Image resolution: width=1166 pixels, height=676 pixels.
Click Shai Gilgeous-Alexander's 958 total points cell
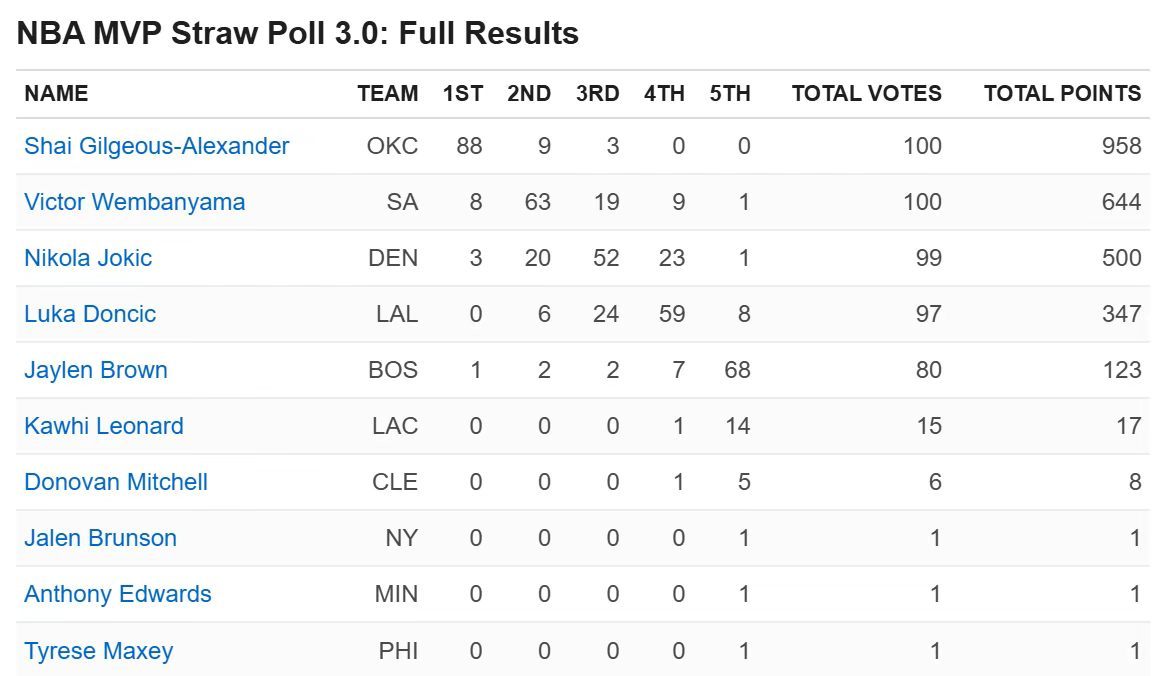(x=1121, y=146)
